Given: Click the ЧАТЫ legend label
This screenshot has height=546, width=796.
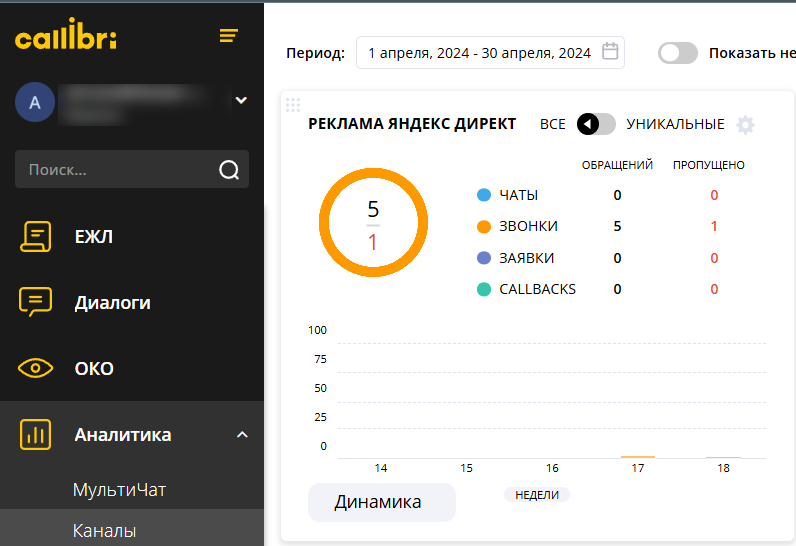Looking at the screenshot, I should point(518,195).
